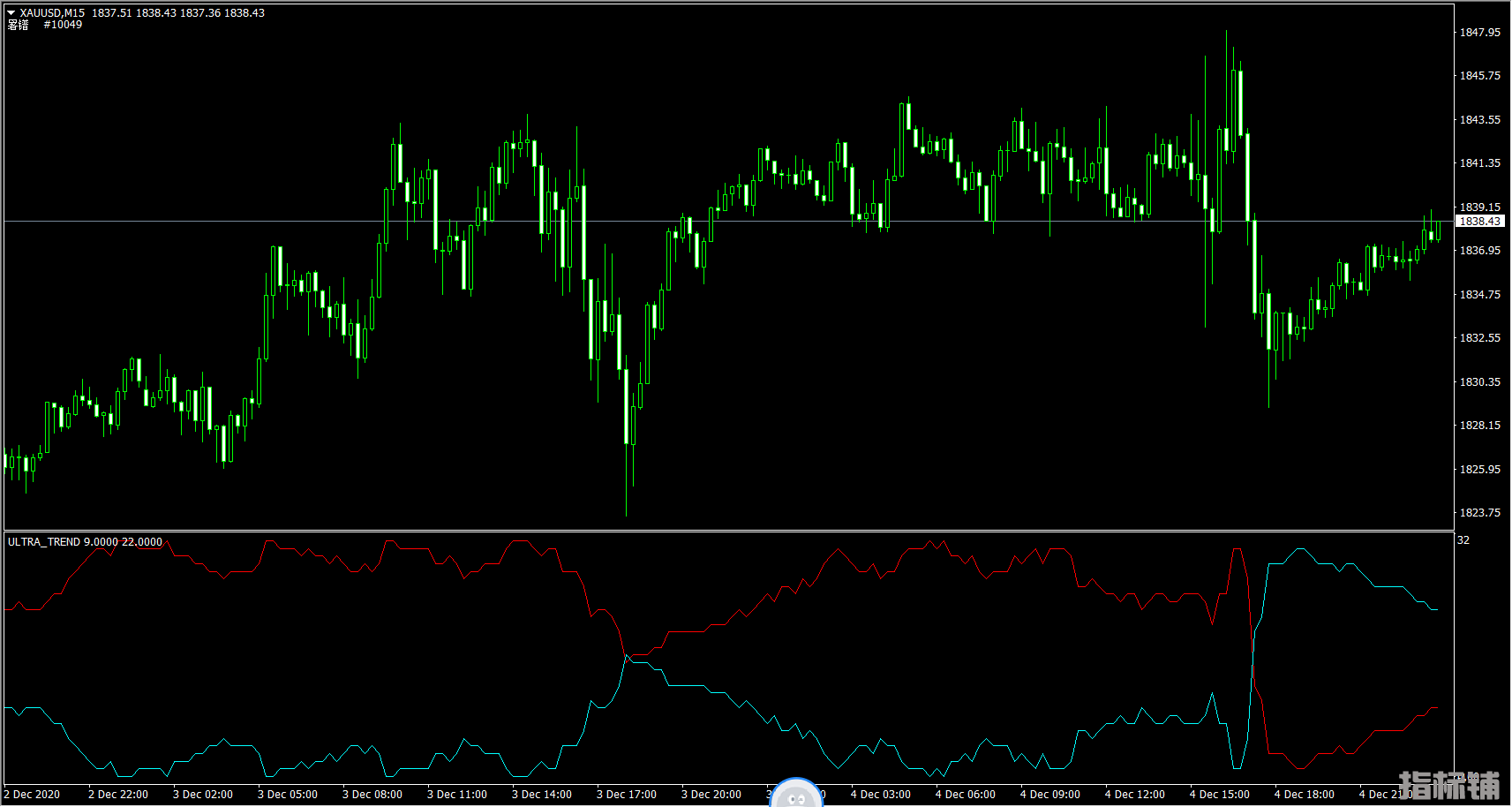Click the floating round mascot bubble icon
1512x807 pixels.
point(796,794)
